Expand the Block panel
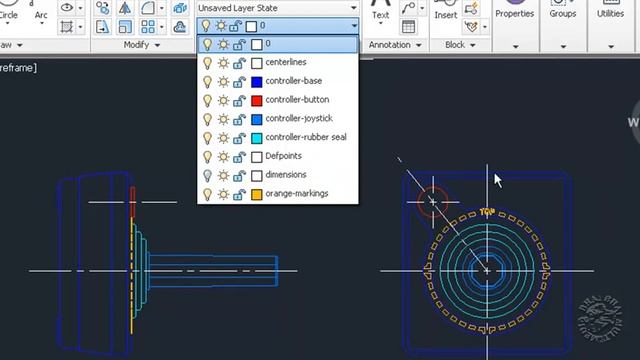640x360 pixels. click(460, 45)
